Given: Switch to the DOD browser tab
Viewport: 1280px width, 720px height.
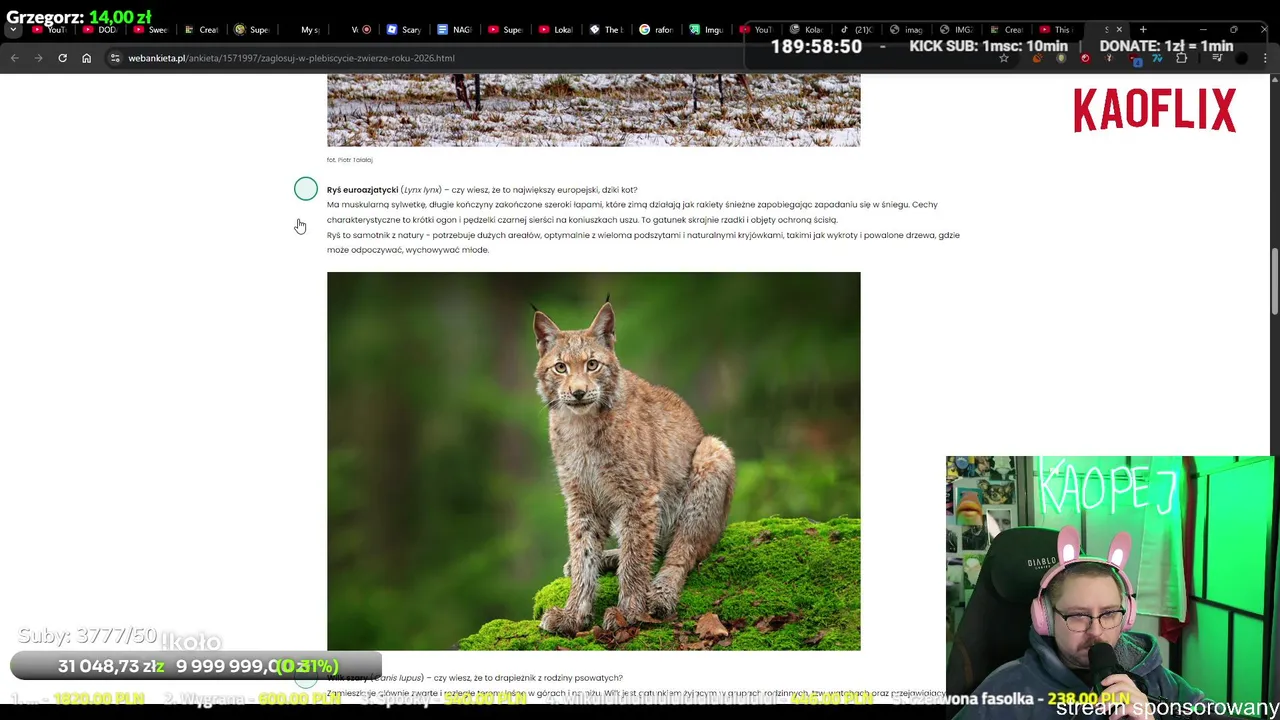Looking at the screenshot, I should tap(98, 30).
